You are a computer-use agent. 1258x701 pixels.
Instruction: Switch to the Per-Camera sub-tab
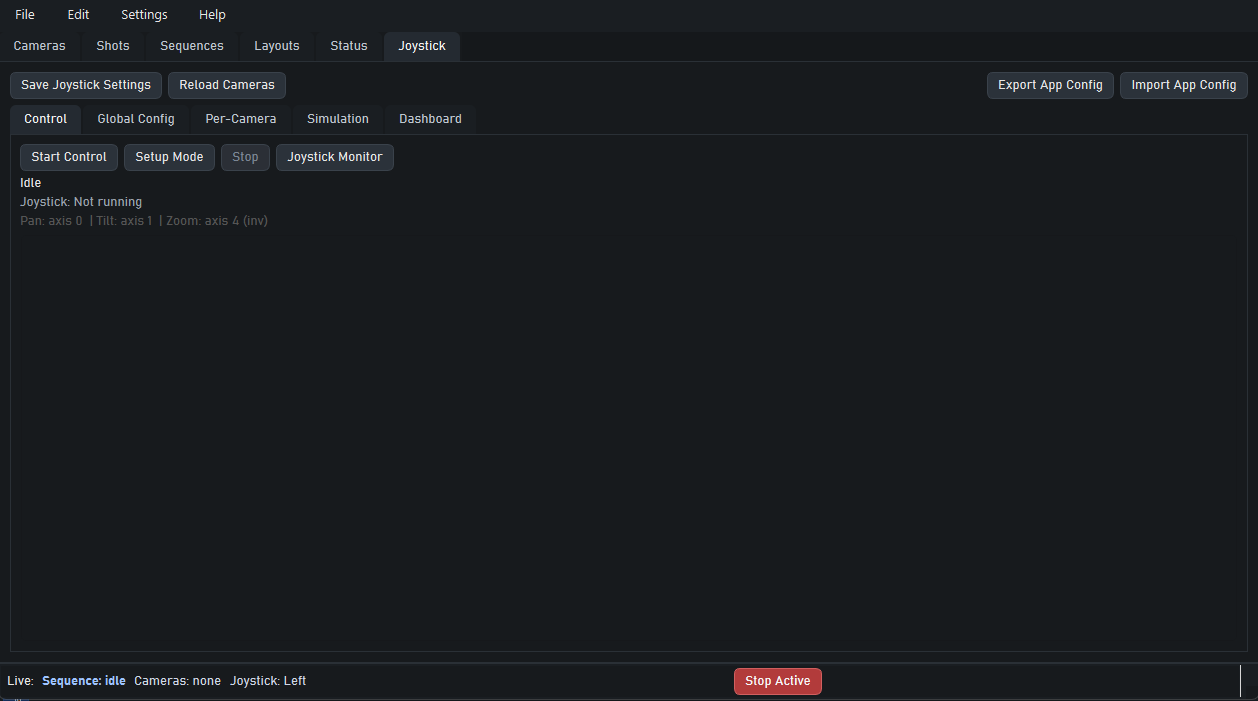tap(241, 119)
